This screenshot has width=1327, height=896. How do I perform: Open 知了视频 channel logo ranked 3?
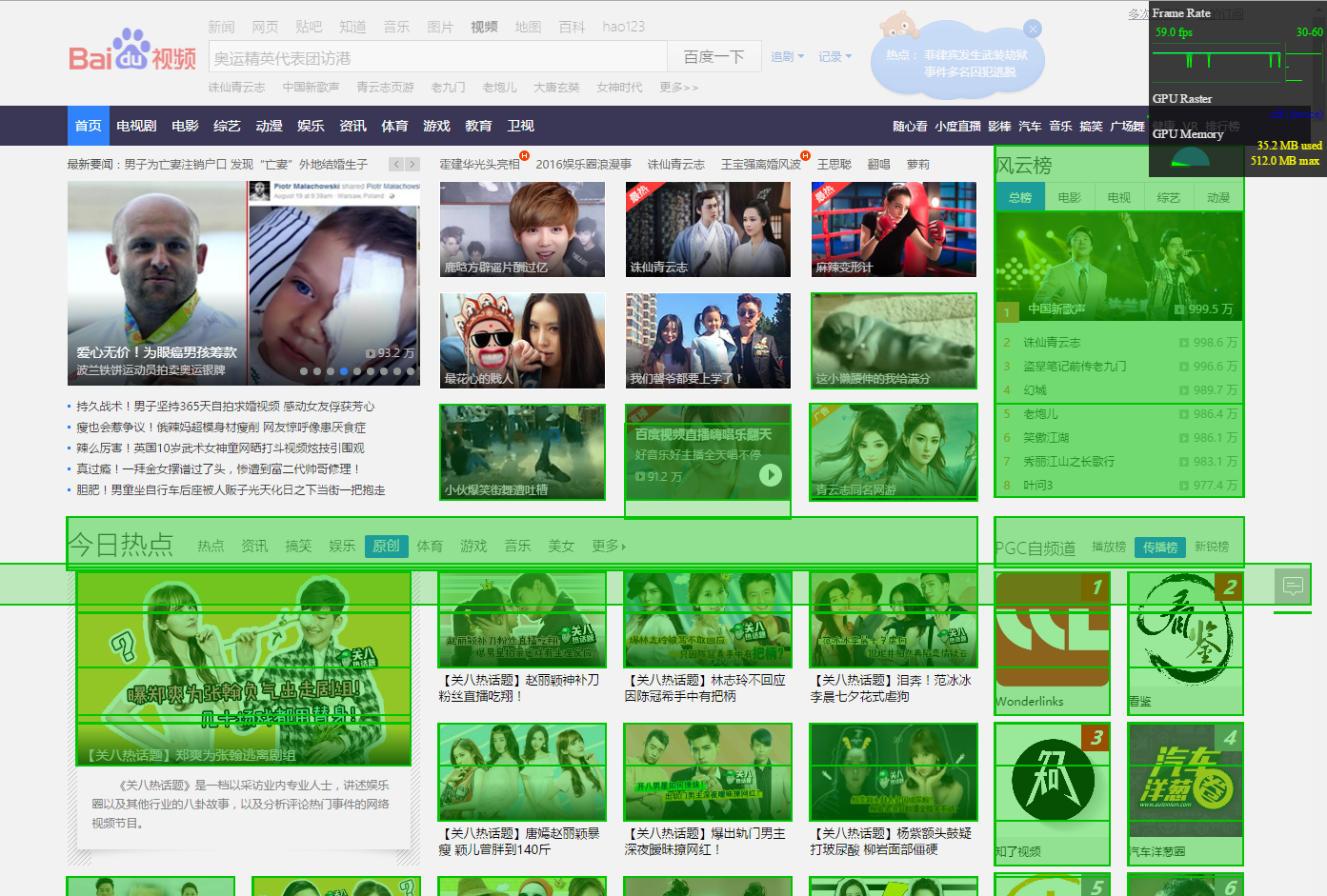coord(1053,782)
